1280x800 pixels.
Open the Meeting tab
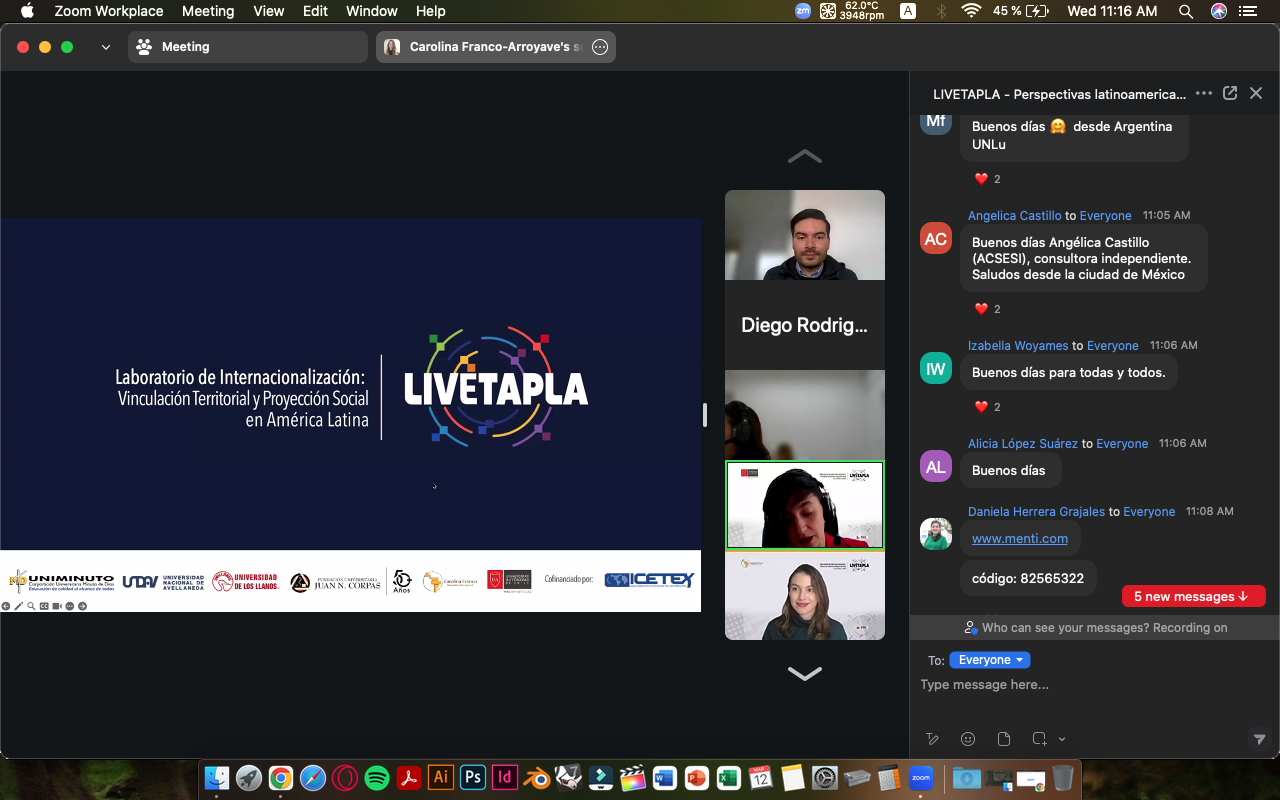tap(247, 47)
